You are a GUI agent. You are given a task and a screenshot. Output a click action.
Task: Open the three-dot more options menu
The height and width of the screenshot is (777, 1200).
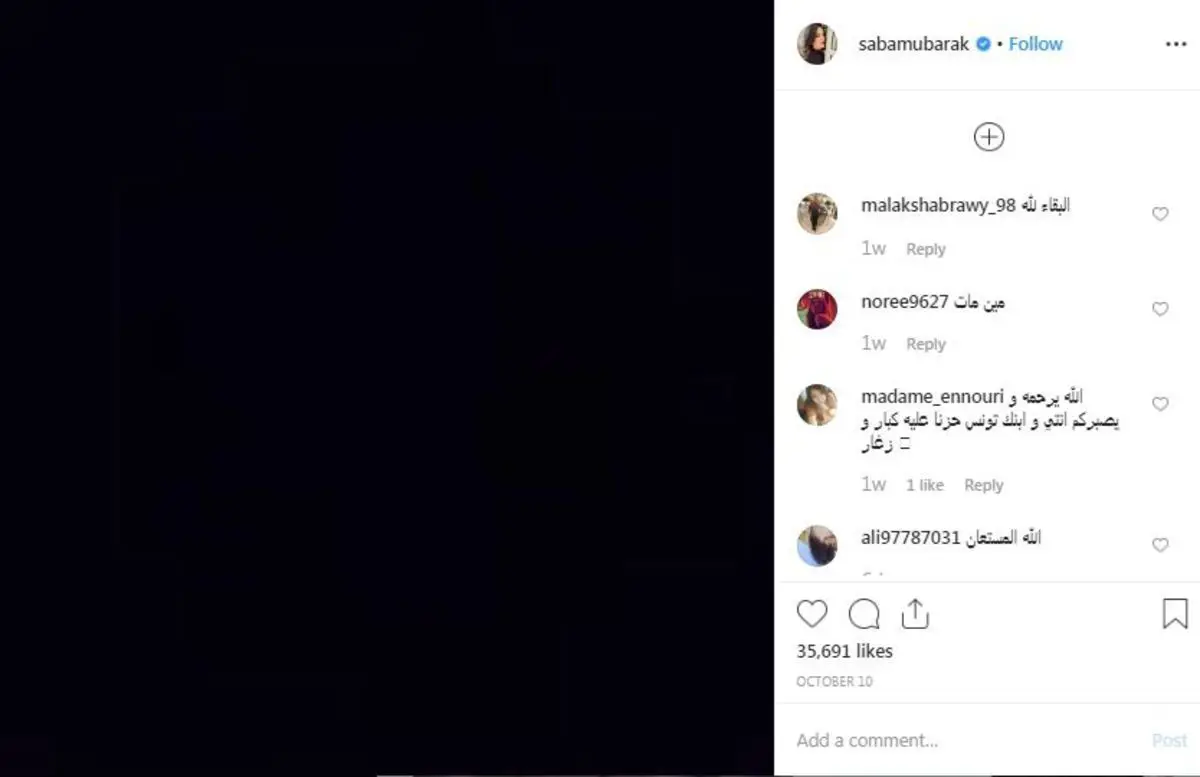tap(1175, 44)
